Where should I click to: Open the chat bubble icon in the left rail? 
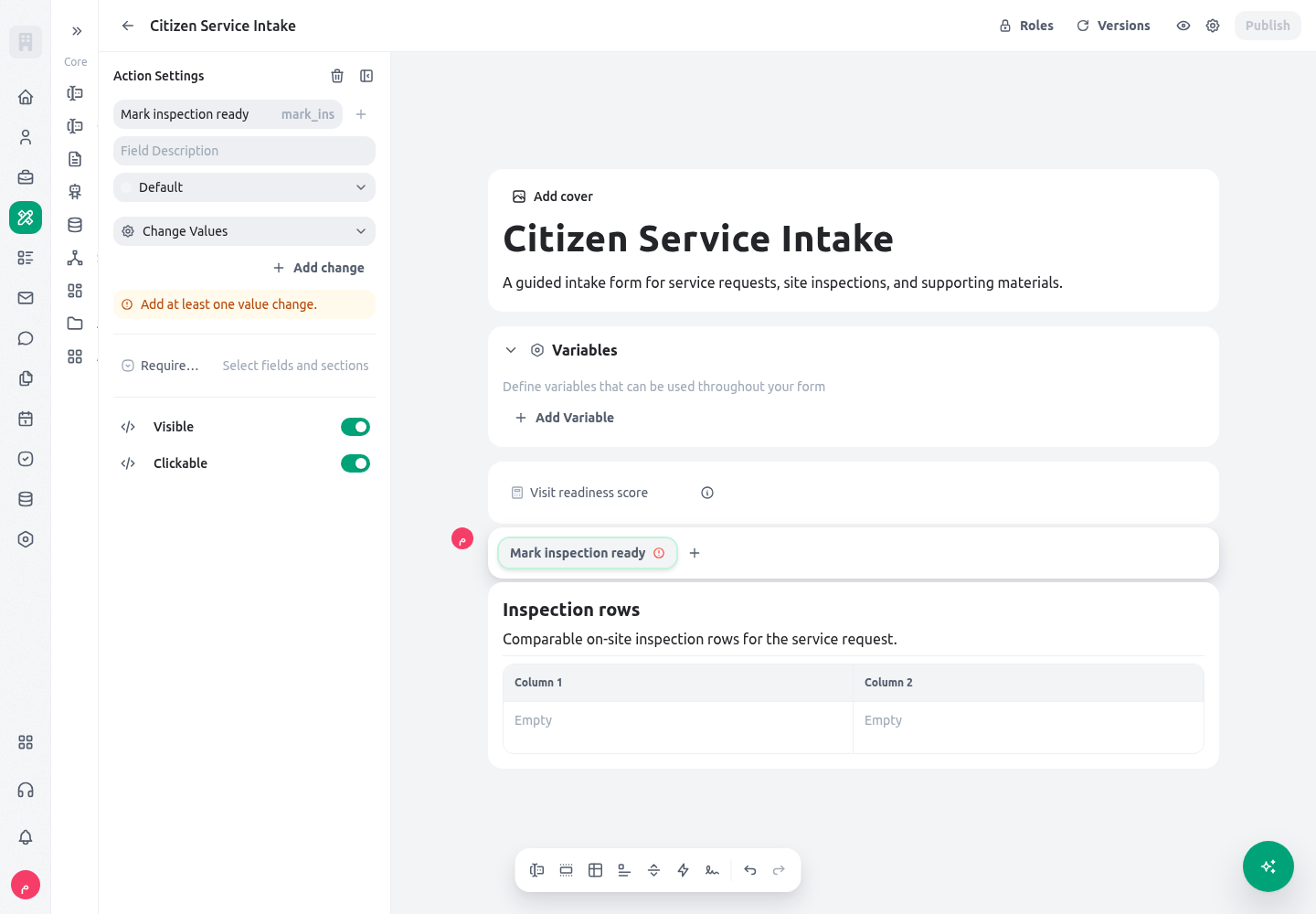[x=26, y=338]
